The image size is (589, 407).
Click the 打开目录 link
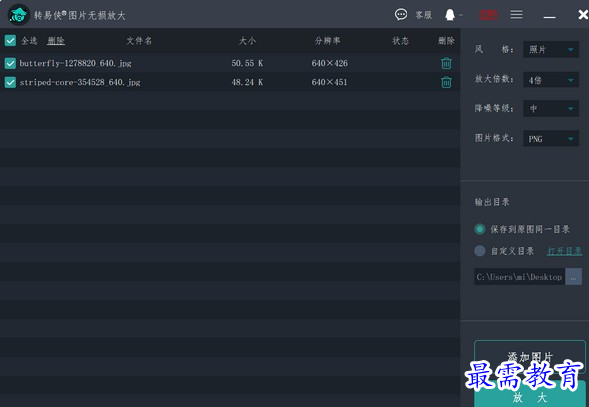pos(565,251)
